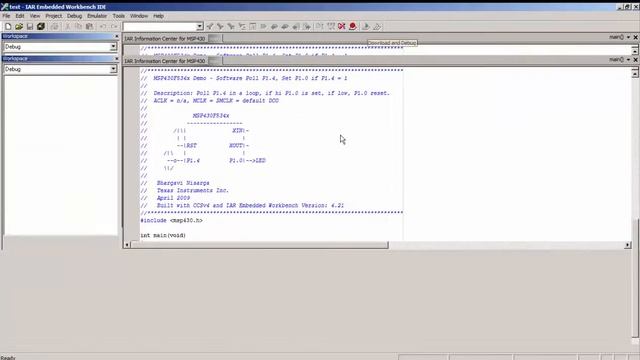Click the 'Texas Instruments Inc.' comment
Viewport: 640px width, 360px height.
pyautogui.click(x=193, y=191)
